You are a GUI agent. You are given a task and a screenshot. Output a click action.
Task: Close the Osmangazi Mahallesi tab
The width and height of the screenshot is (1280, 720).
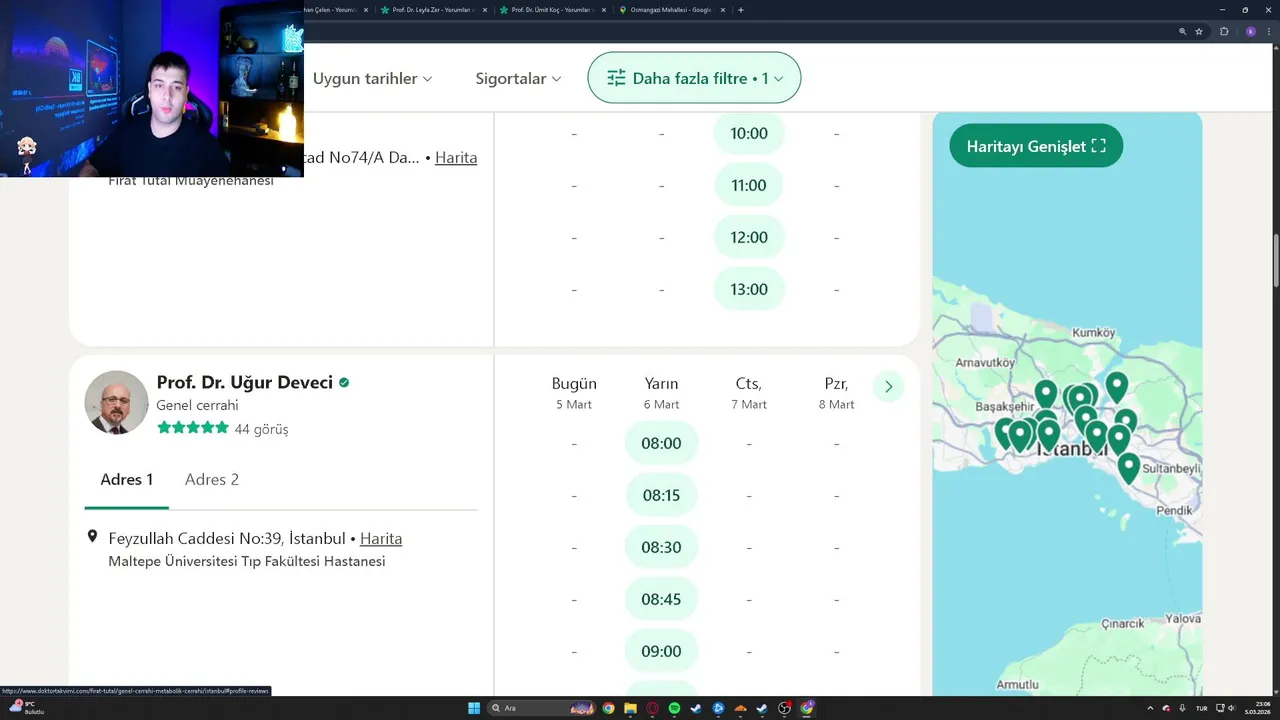coord(721,10)
